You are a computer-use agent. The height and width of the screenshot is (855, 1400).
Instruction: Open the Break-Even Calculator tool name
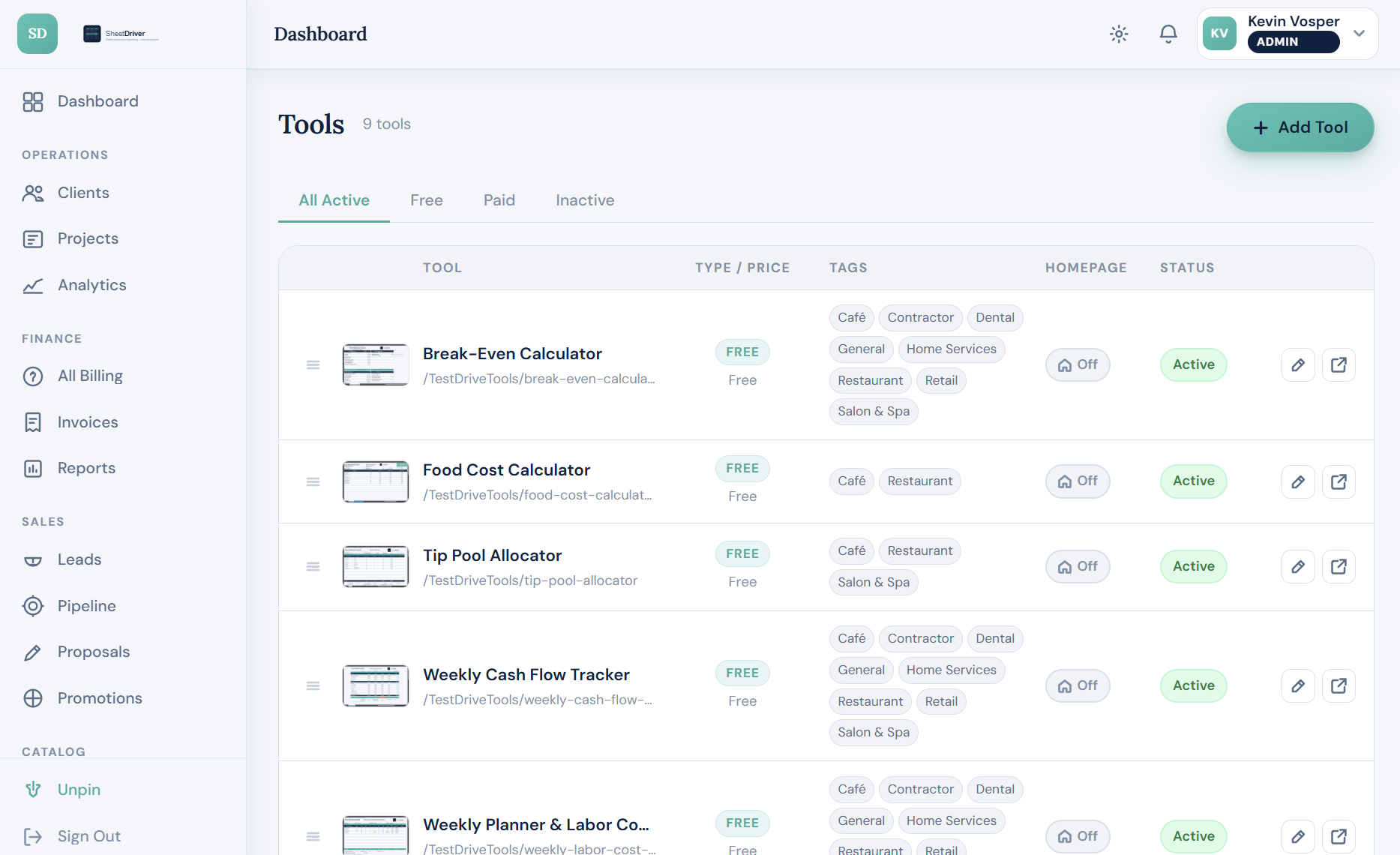point(512,354)
